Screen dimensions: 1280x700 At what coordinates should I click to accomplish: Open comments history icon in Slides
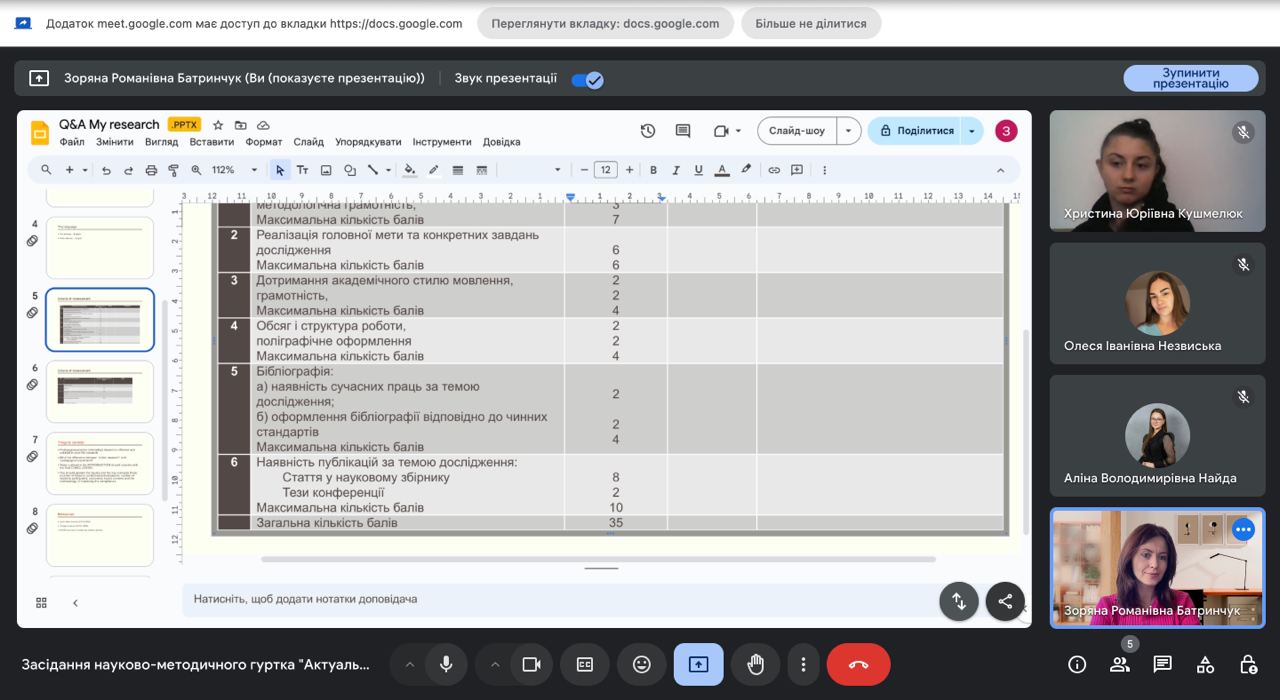[x=683, y=131]
